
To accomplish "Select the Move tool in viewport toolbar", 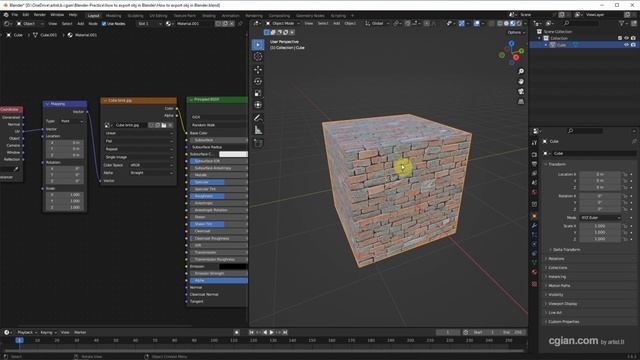I will click(x=258, y=69).
